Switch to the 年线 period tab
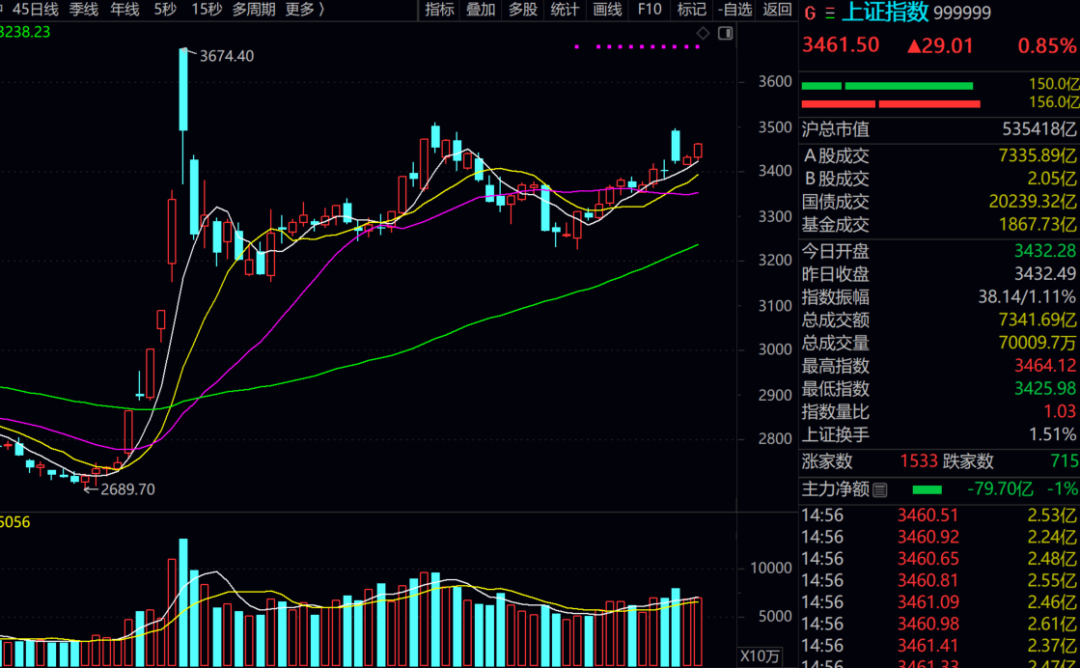Screen dimensions: 1080x668 [125, 10]
